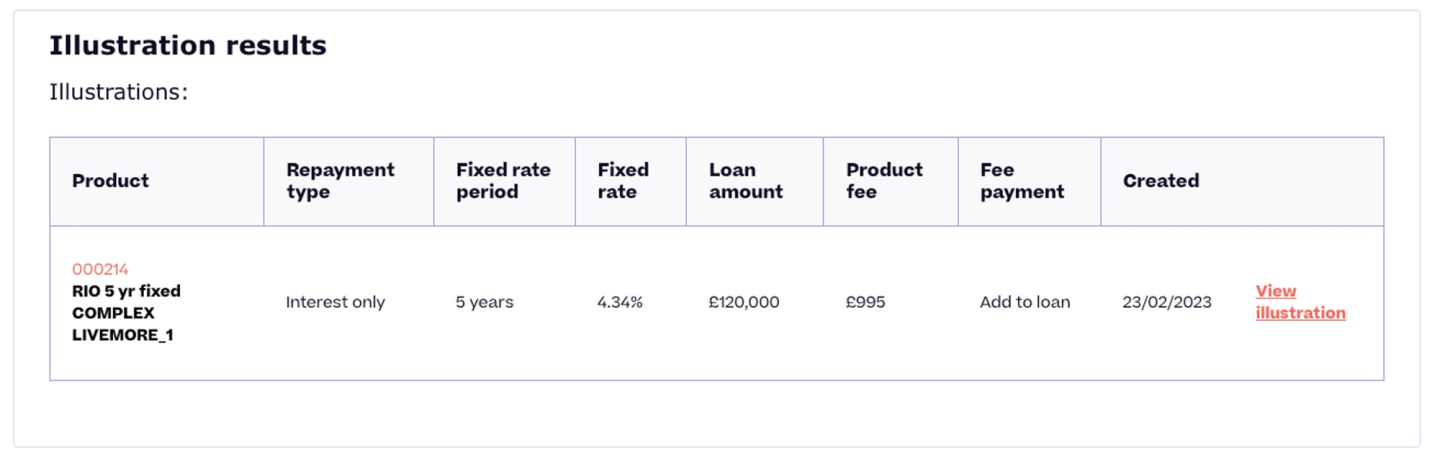Click the 5 years cell value
The height and width of the screenshot is (464, 1440).
point(484,302)
